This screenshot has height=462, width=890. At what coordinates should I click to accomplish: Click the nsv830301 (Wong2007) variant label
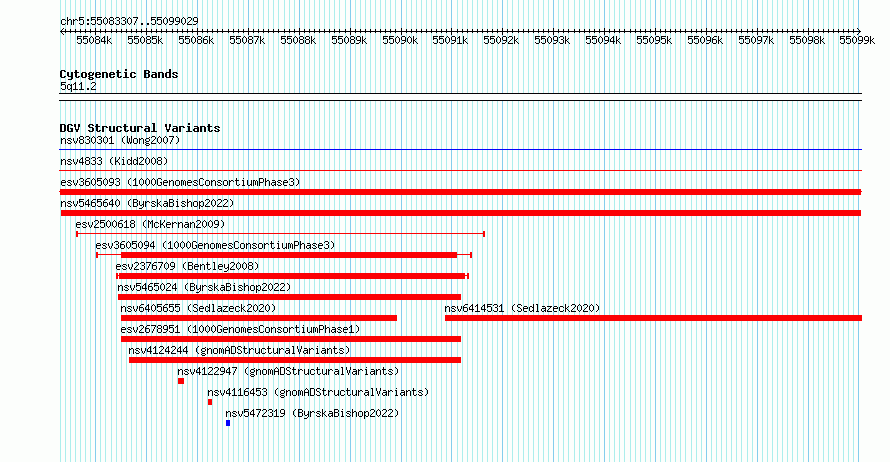[x=120, y=140]
